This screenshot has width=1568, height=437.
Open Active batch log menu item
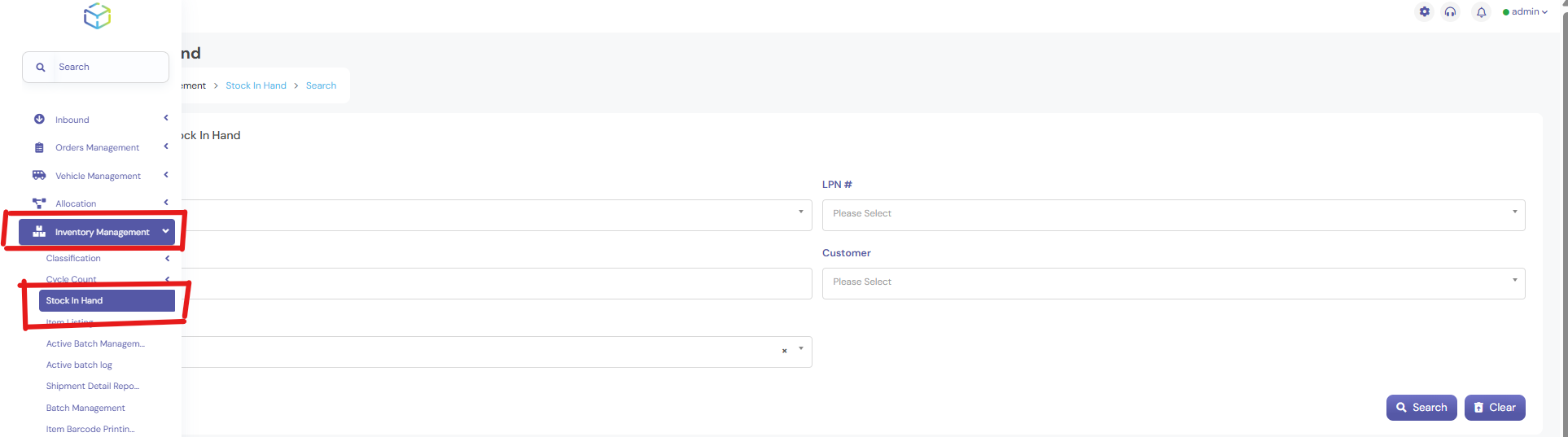(x=79, y=365)
